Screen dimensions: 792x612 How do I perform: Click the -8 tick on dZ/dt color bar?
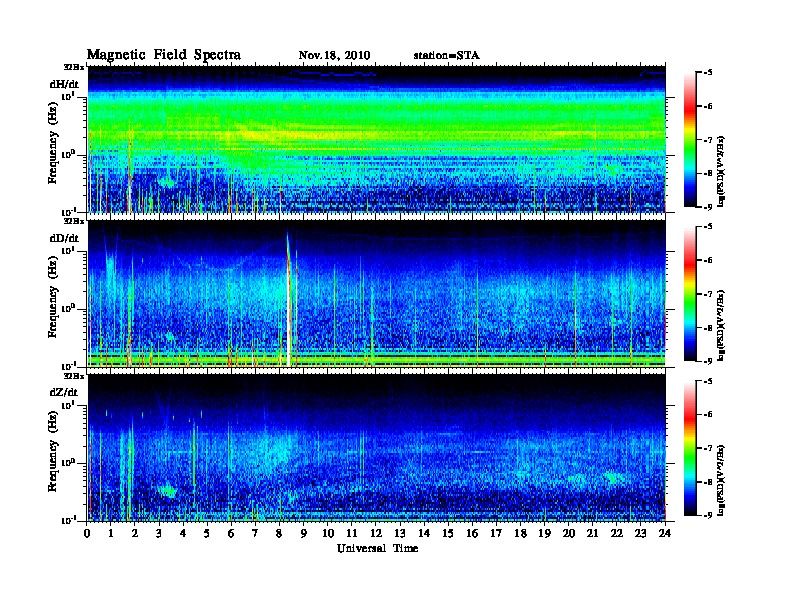coord(708,482)
